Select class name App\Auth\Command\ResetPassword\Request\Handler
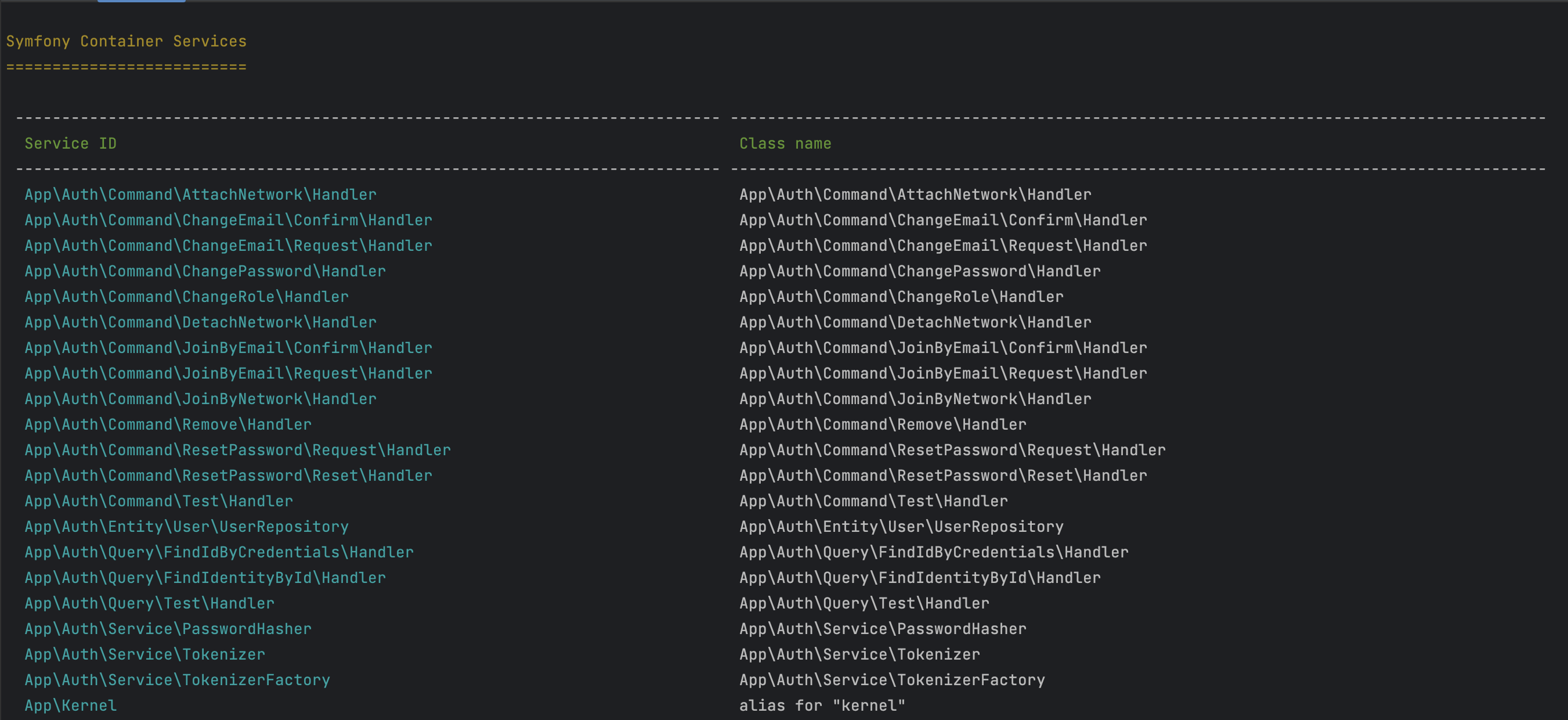This screenshot has height=720, width=1568. tap(953, 451)
